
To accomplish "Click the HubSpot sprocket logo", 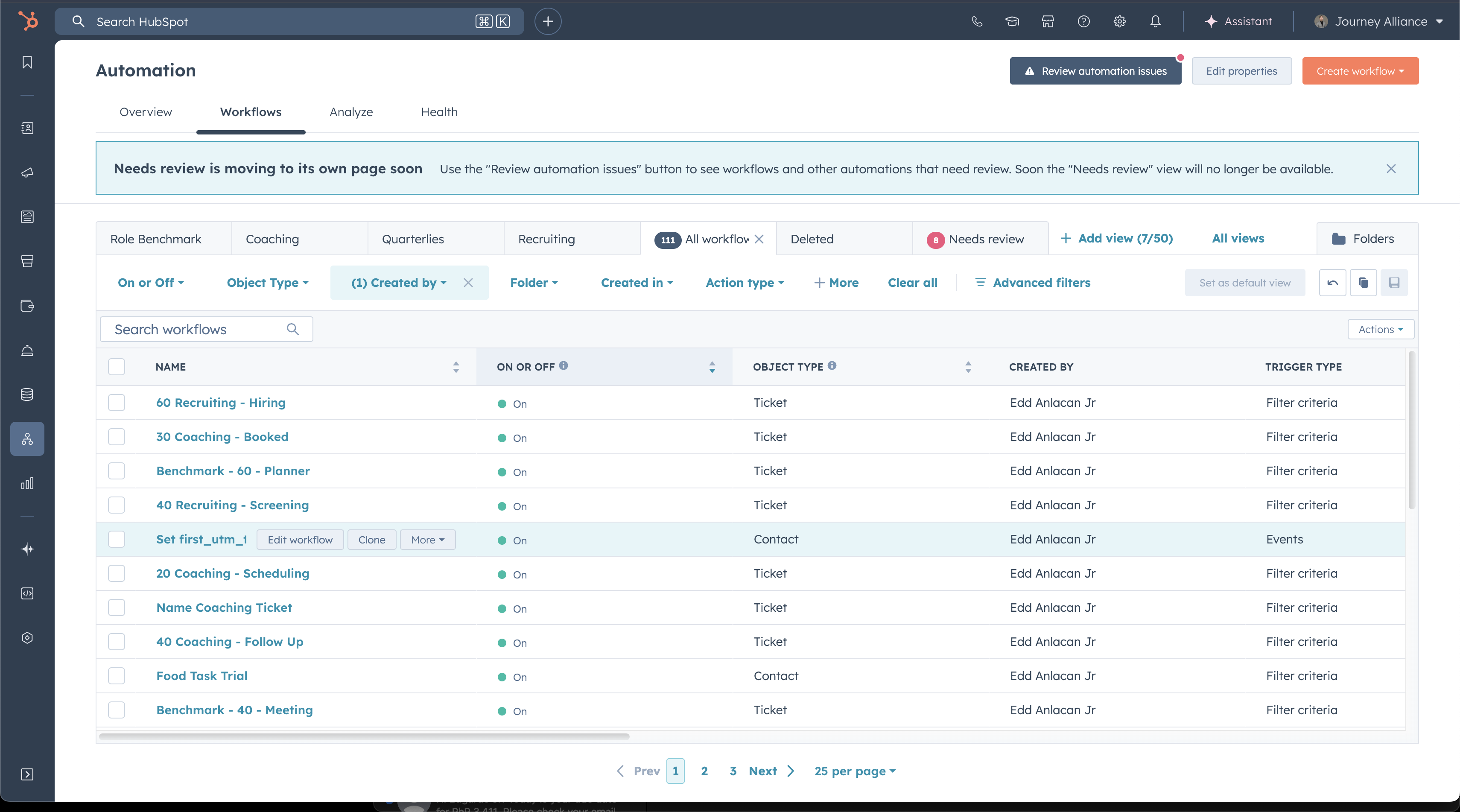I will (28, 21).
